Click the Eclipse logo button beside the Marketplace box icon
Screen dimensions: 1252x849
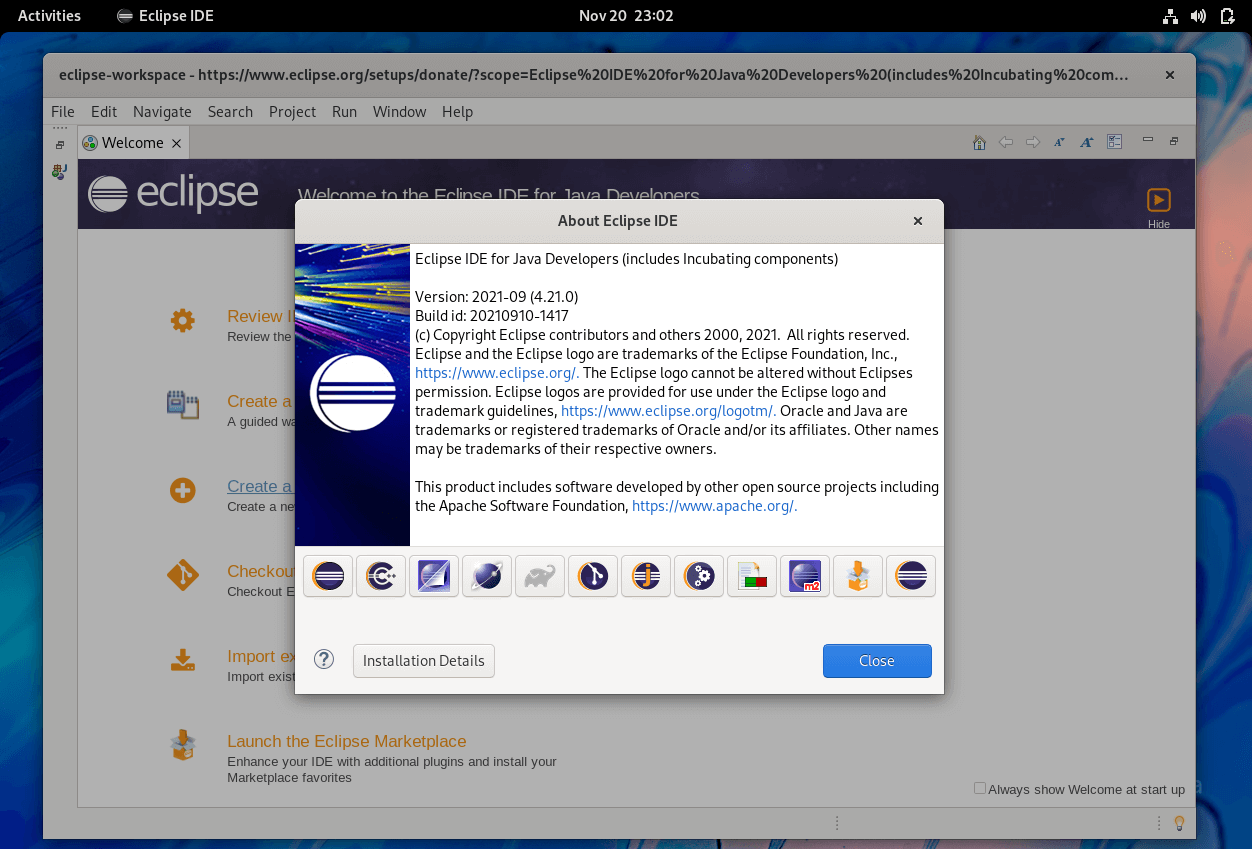[x=911, y=576]
